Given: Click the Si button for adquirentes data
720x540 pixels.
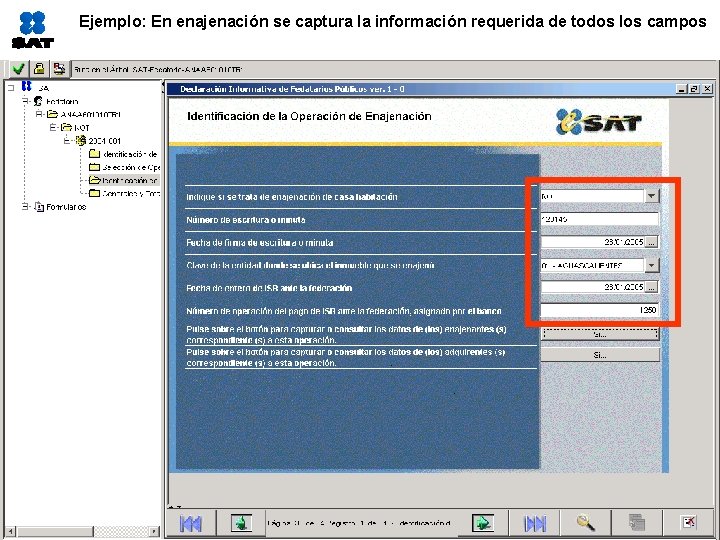Looking at the screenshot, I should 600,355.
